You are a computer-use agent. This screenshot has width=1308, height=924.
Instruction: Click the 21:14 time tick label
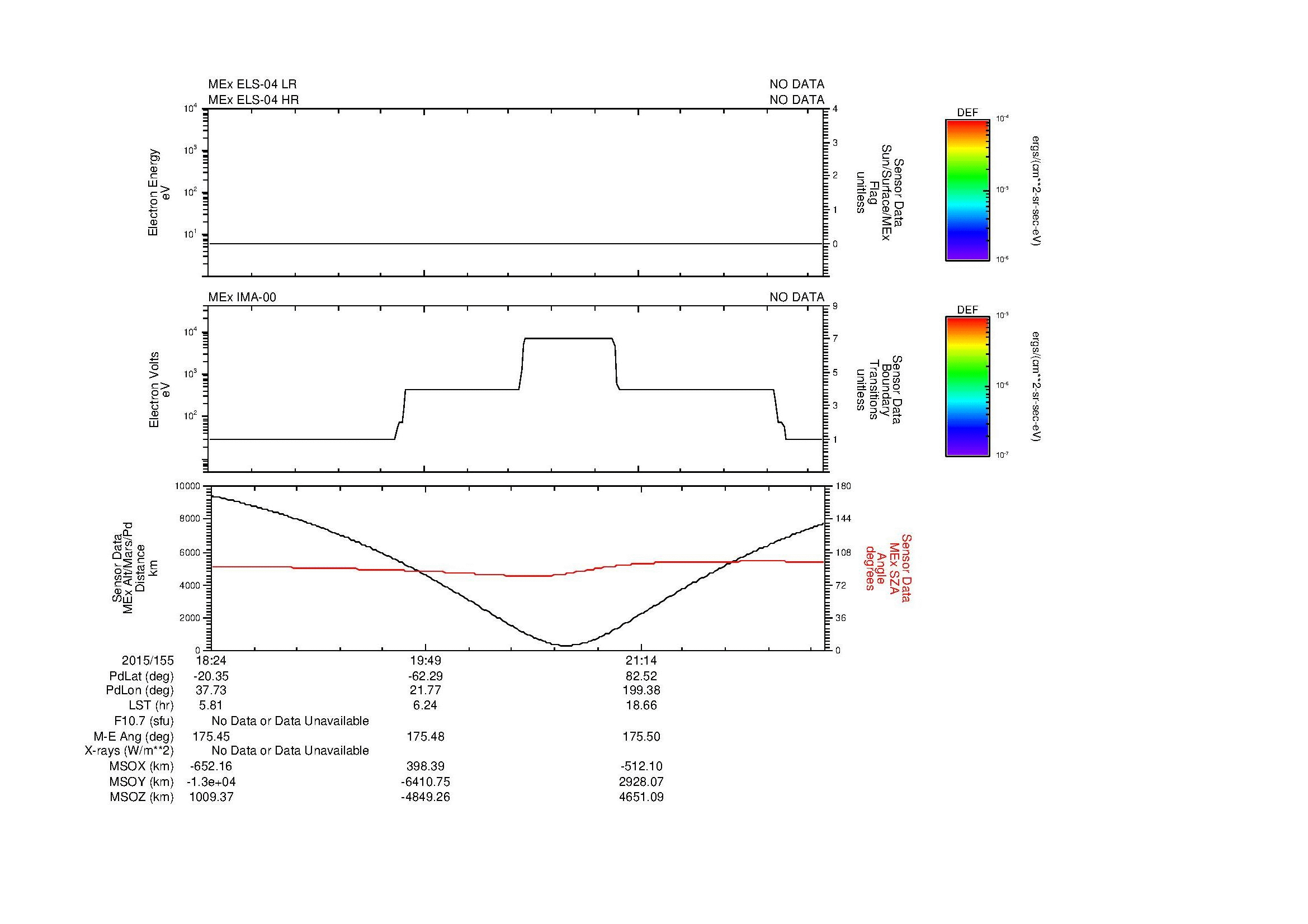tap(641, 660)
